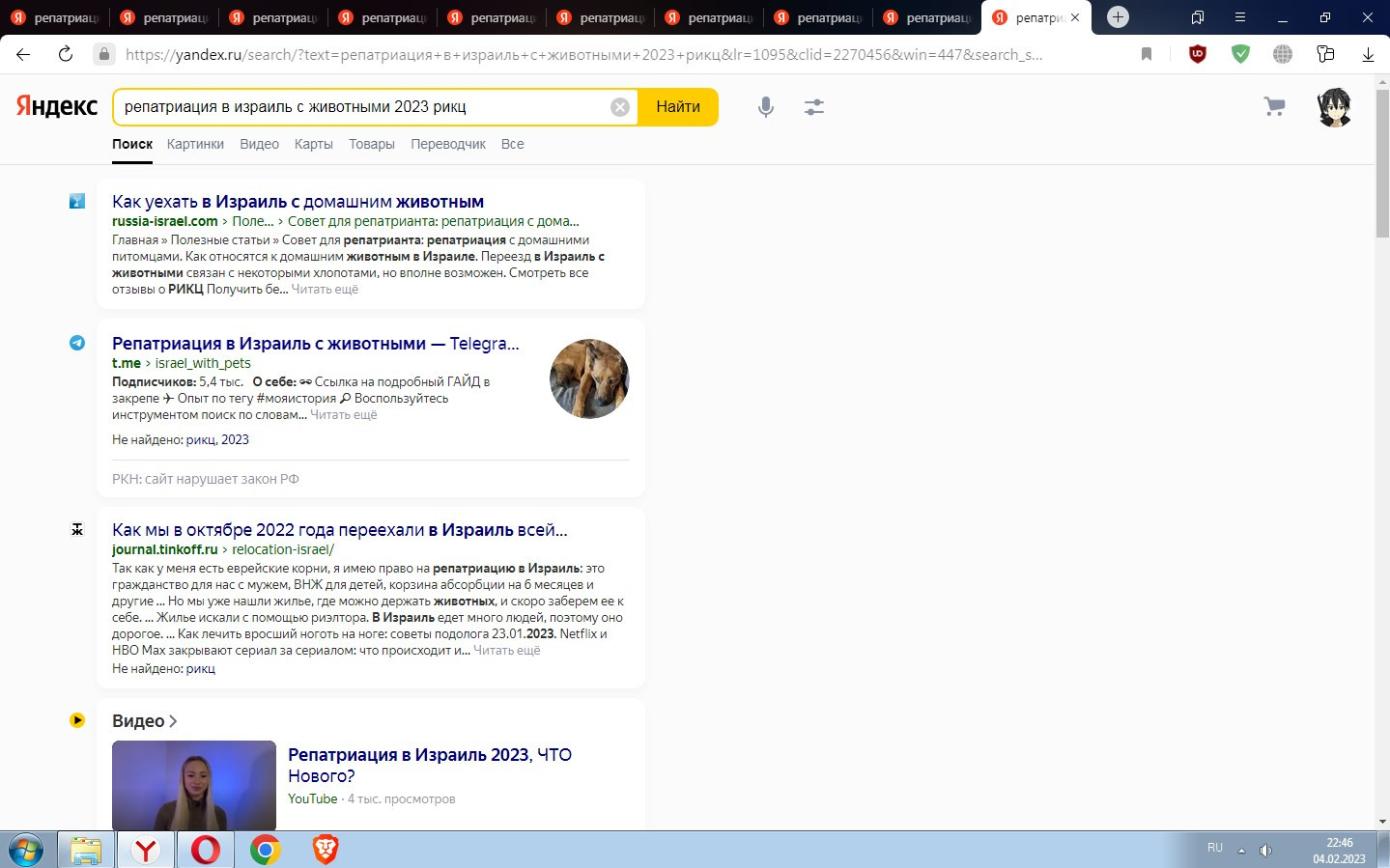This screenshot has width=1390, height=868.
Task: Open the green shield protection extension
Action: 1240,54
